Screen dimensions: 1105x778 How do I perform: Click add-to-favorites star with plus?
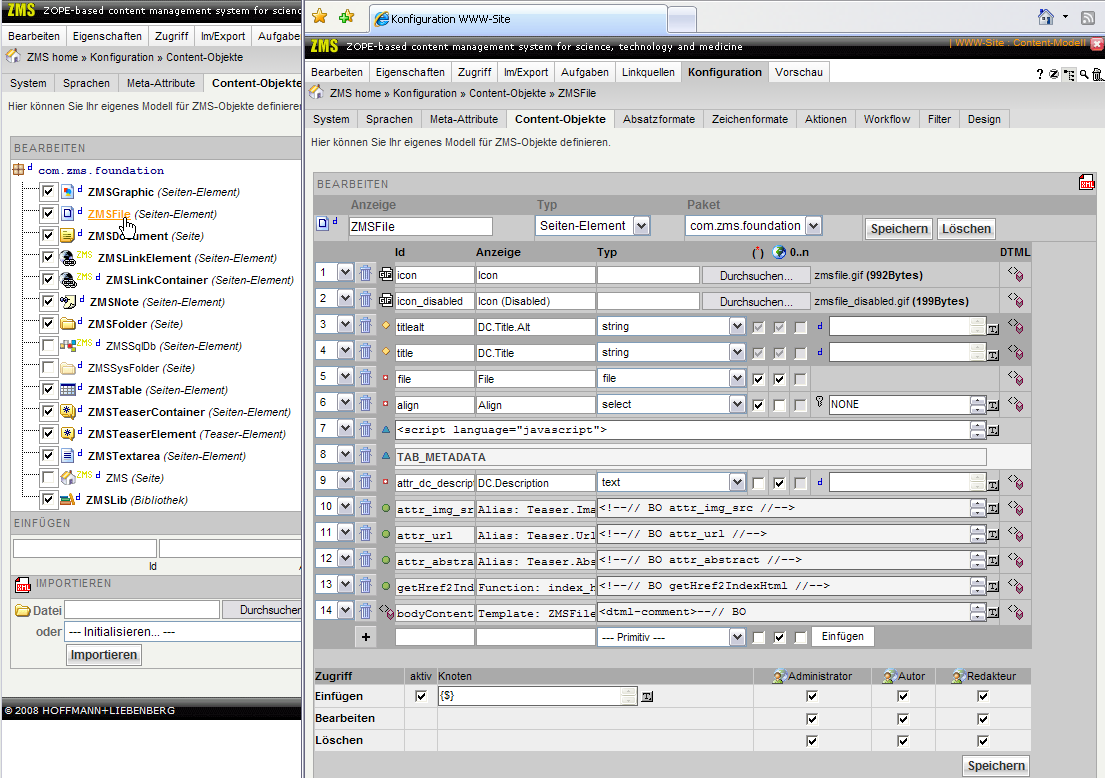coord(346,16)
